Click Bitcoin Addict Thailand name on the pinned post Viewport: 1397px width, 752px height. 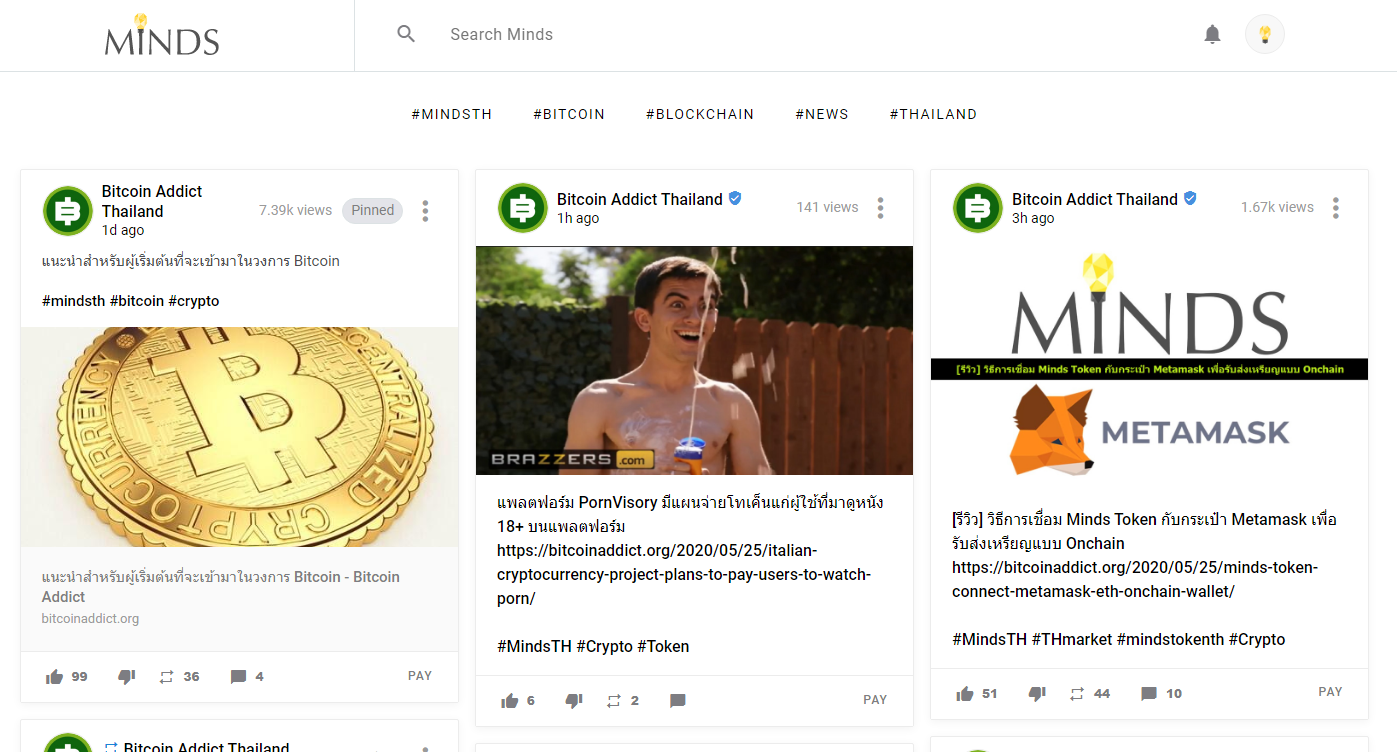(x=152, y=201)
